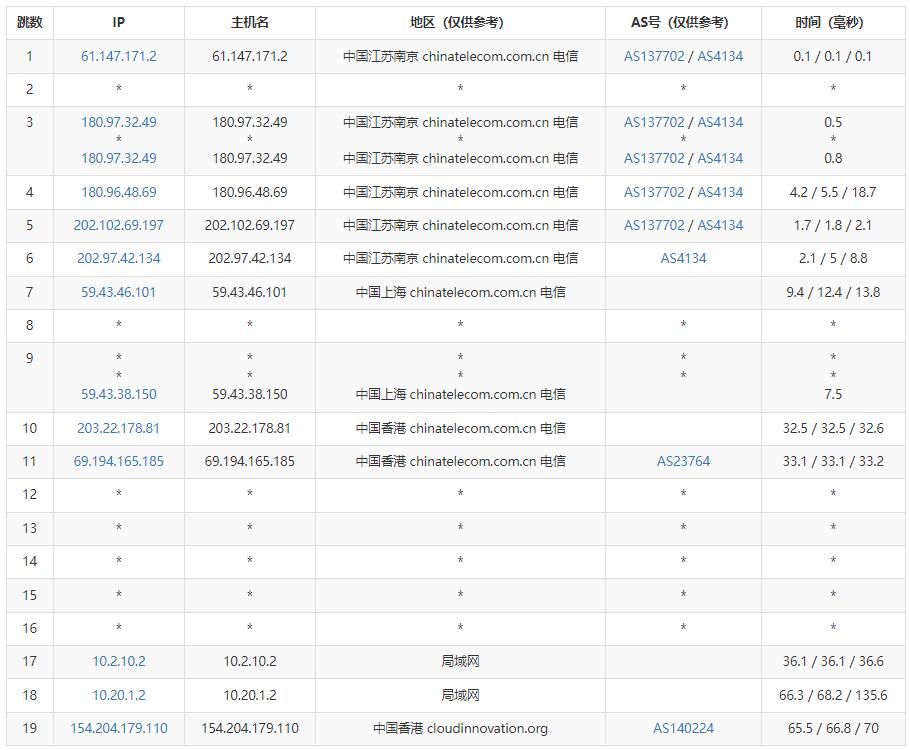Select the time value 4.2 / 5.5 / 18.7
Image resolution: width=910 pixels, height=750 pixels.
coord(833,192)
